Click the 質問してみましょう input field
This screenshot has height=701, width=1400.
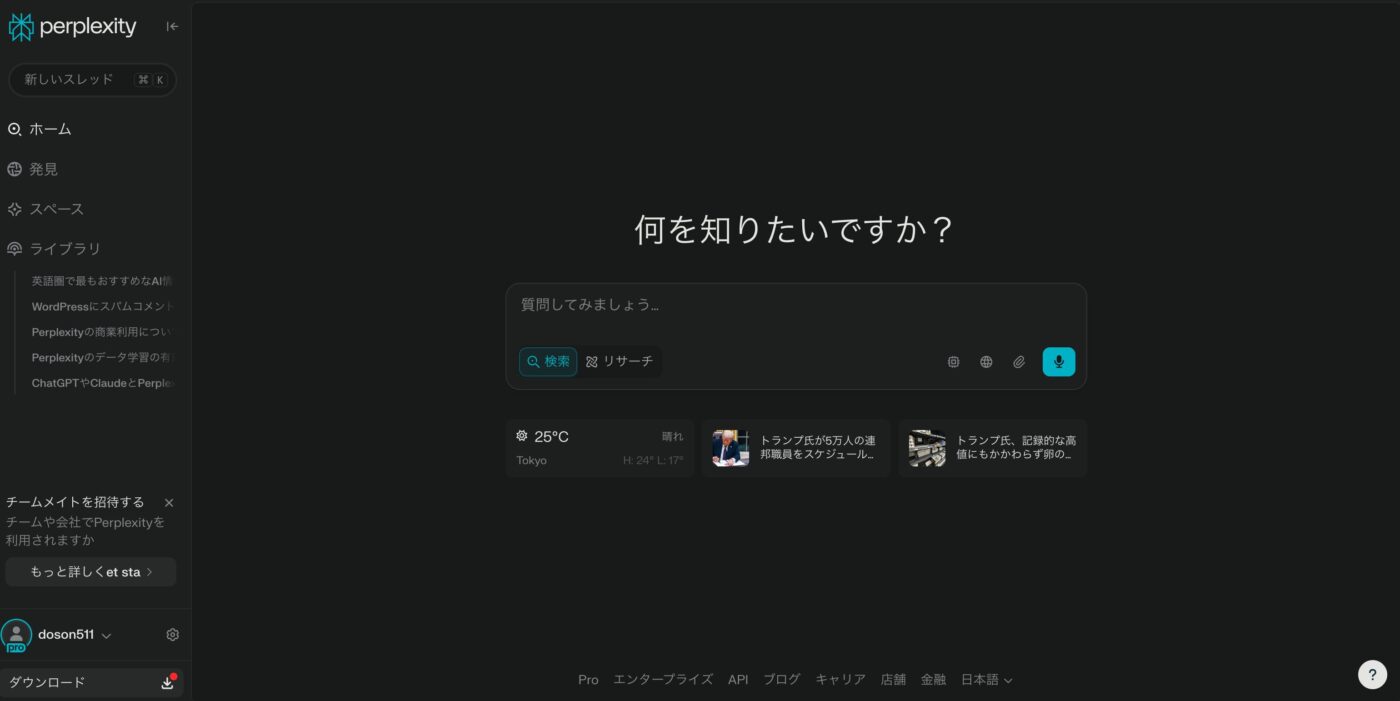[795, 306]
